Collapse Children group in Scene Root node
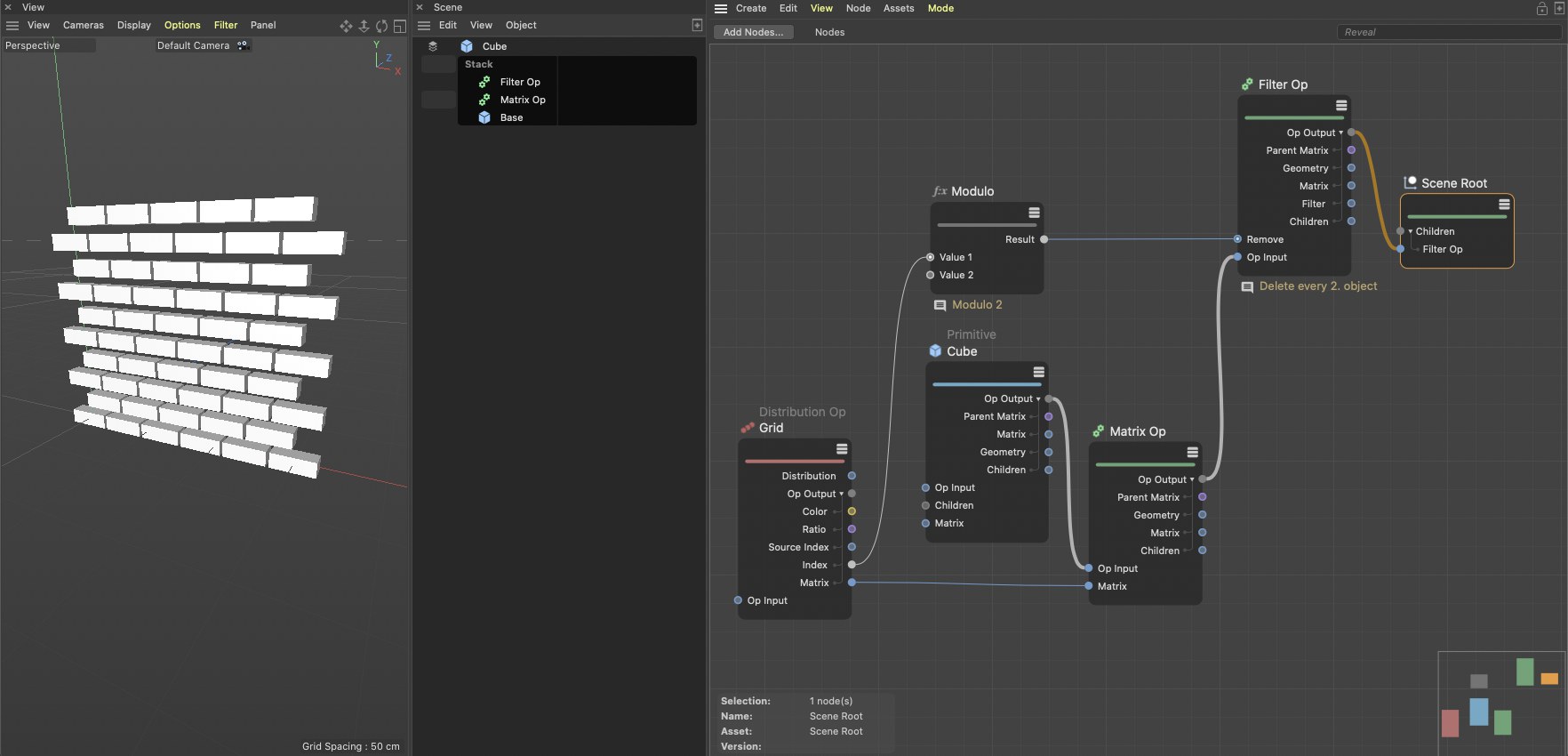1568x756 pixels. (x=1410, y=231)
